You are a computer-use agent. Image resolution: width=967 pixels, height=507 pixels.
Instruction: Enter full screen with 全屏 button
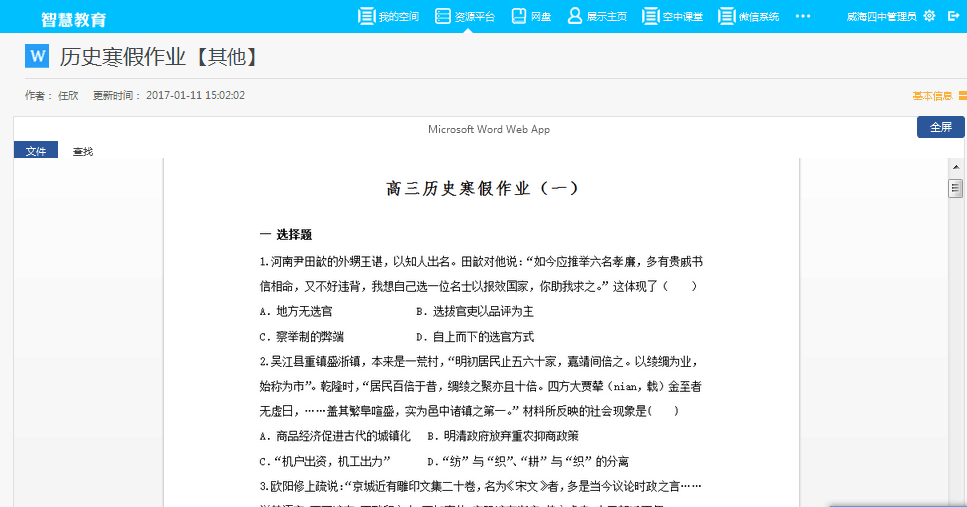(940, 127)
